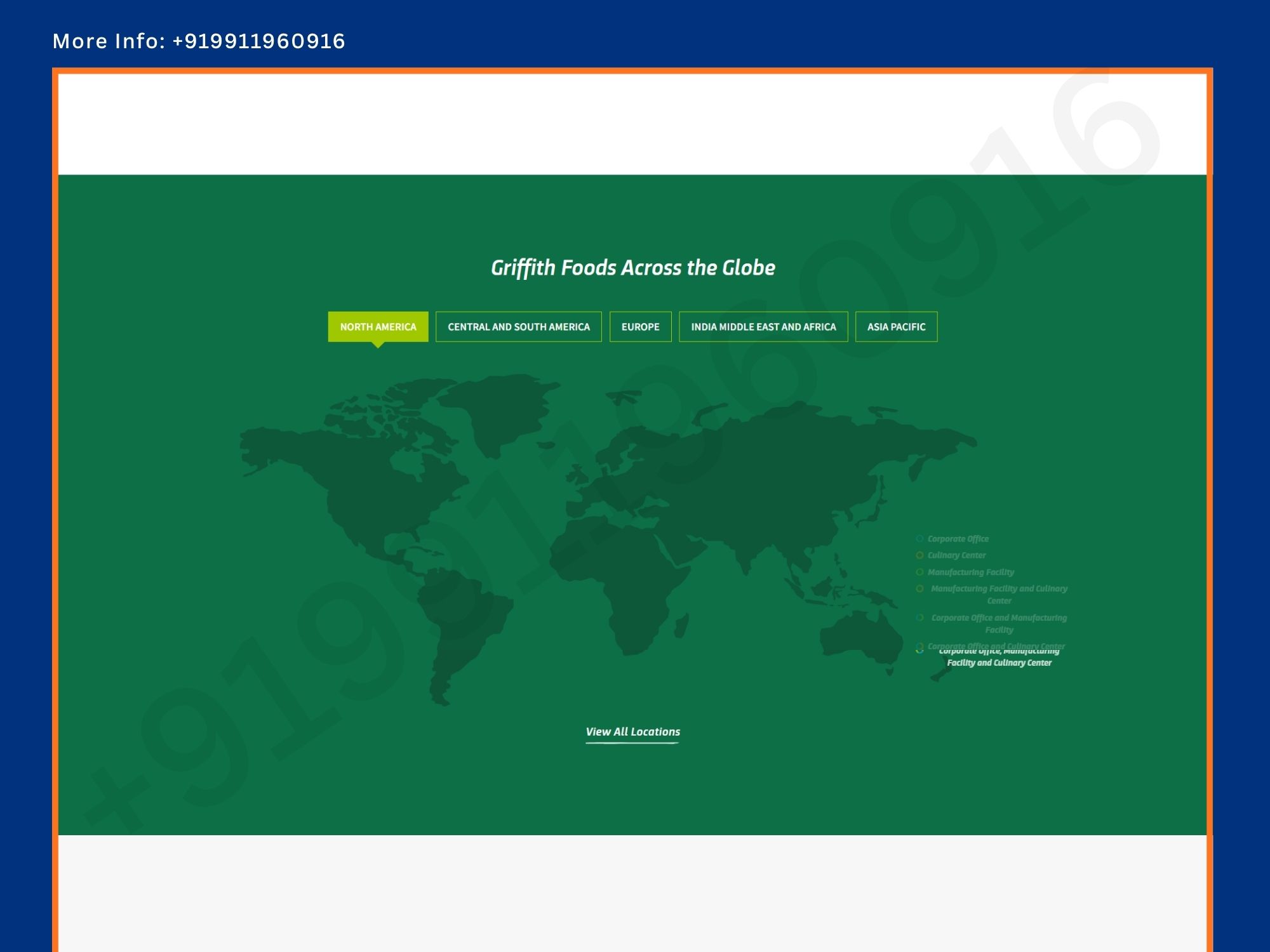Click the Manufacturing Facility legend label
This screenshot has height=952, width=1270.
coord(970,572)
